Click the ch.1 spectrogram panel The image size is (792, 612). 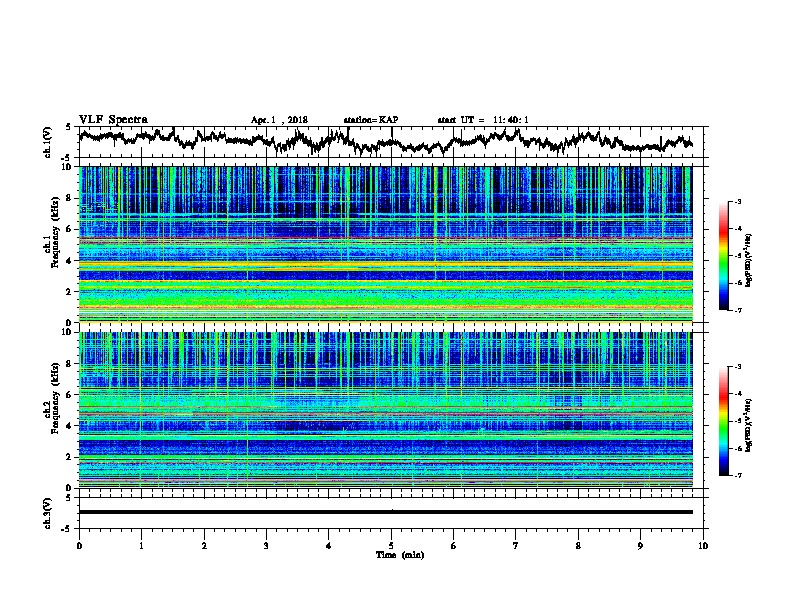[385, 244]
